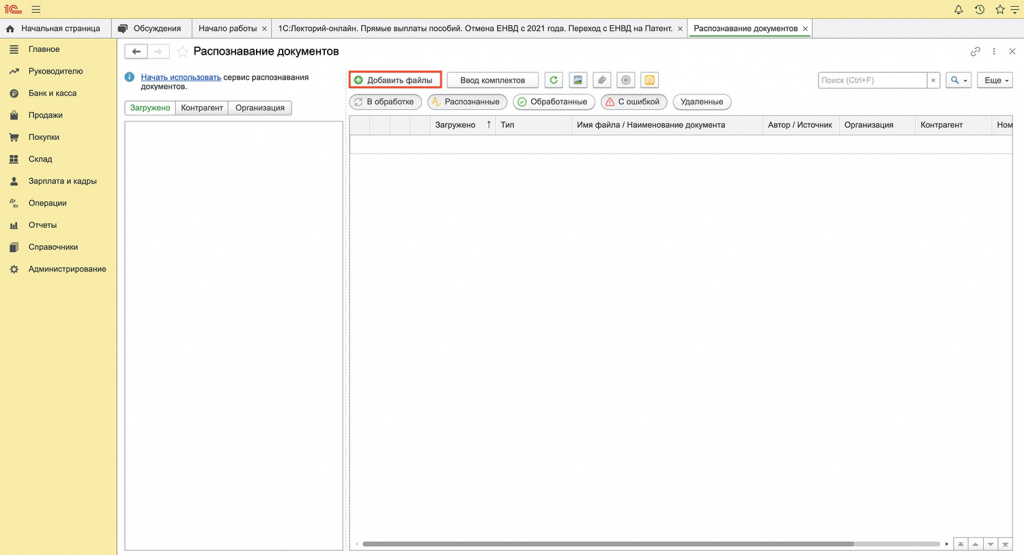Open notifications bell icon
Viewport: 1024px width, 555px height.
tap(958, 10)
